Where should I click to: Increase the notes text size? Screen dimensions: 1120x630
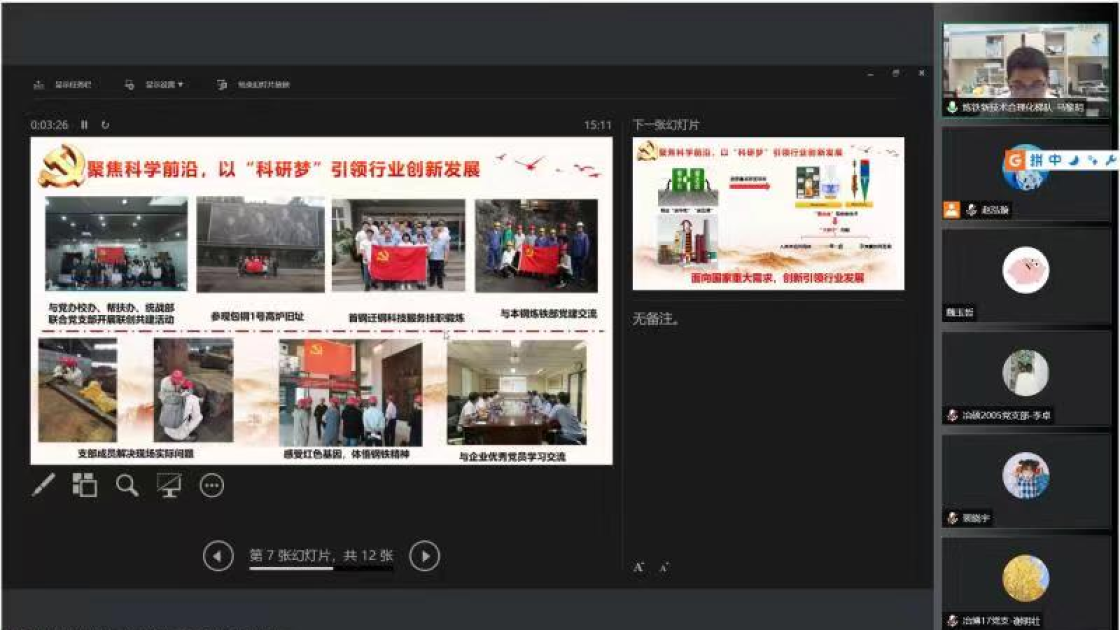[639, 567]
